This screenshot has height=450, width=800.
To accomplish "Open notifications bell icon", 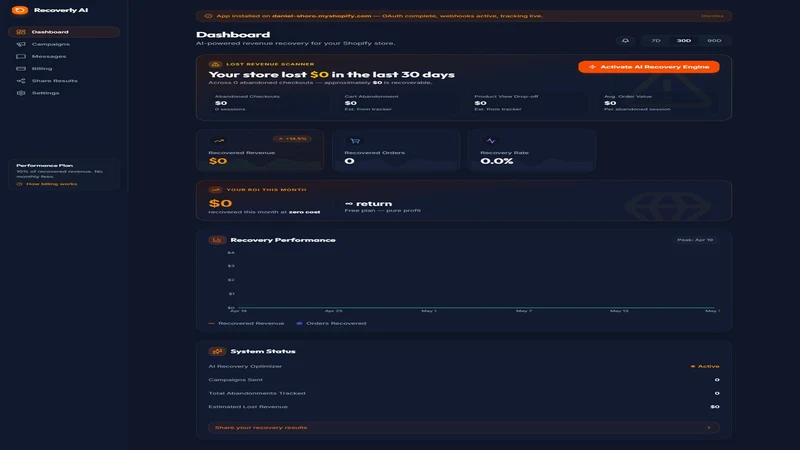I will click(x=625, y=40).
